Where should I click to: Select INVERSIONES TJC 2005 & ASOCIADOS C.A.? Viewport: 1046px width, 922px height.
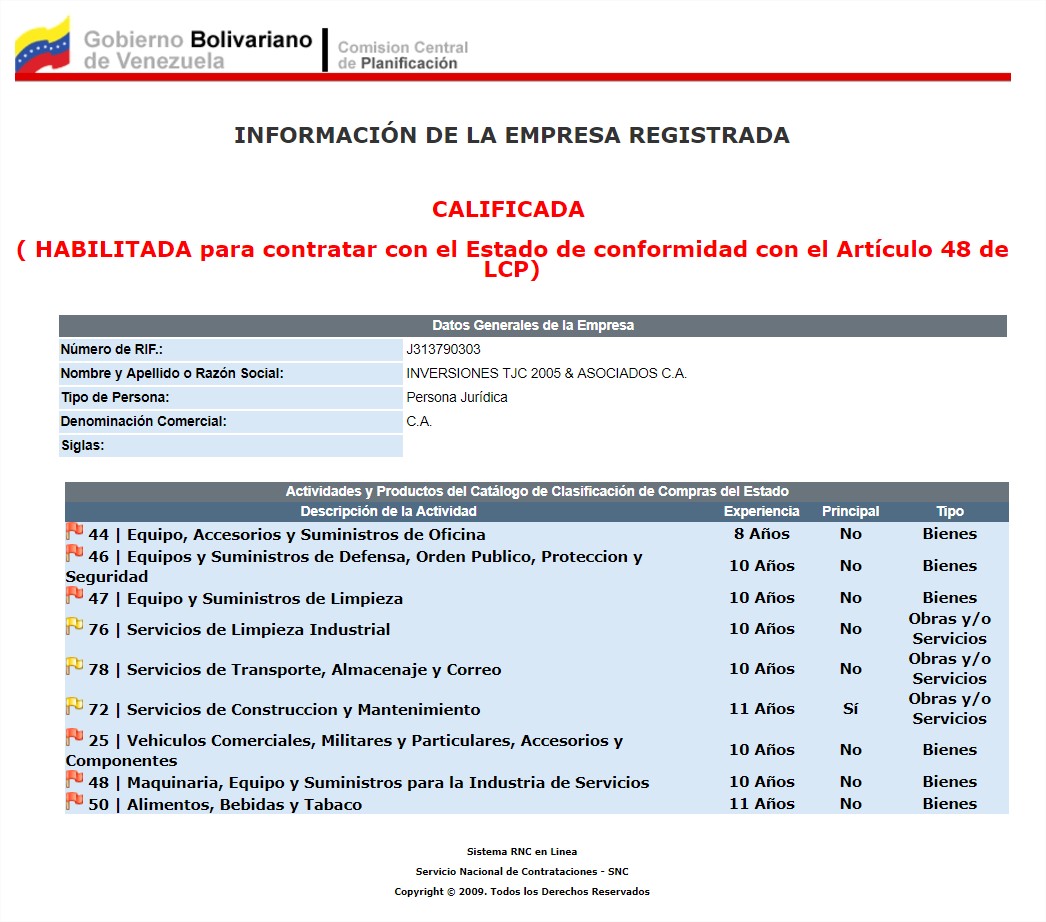pos(546,374)
